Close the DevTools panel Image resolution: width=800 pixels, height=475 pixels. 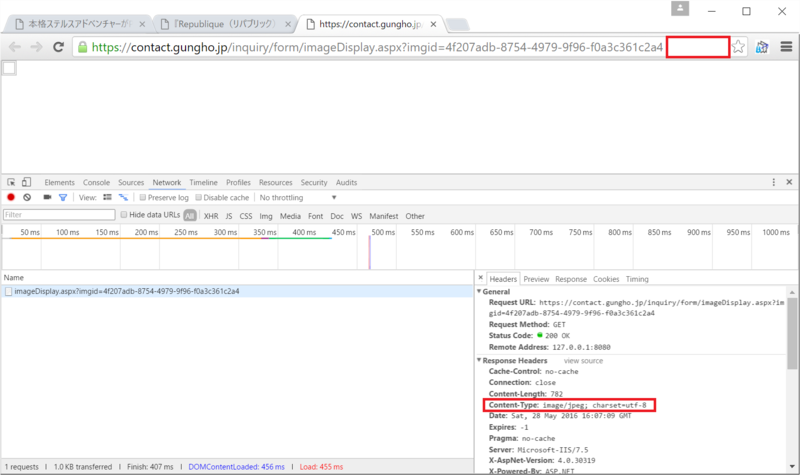point(789,182)
